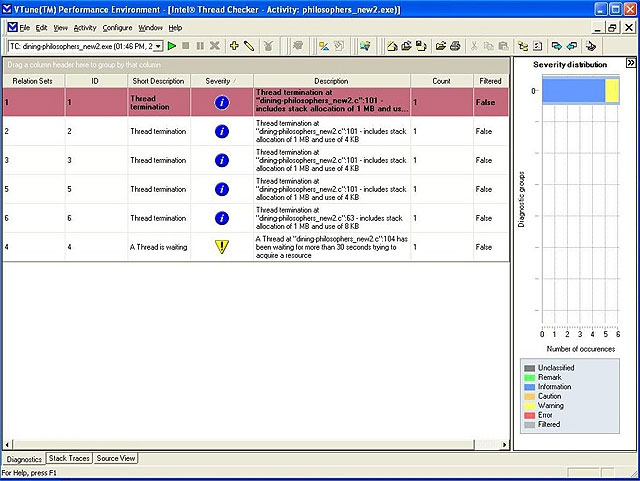Sort by ID column header
This screenshot has height=481, width=640.
[x=95, y=81]
